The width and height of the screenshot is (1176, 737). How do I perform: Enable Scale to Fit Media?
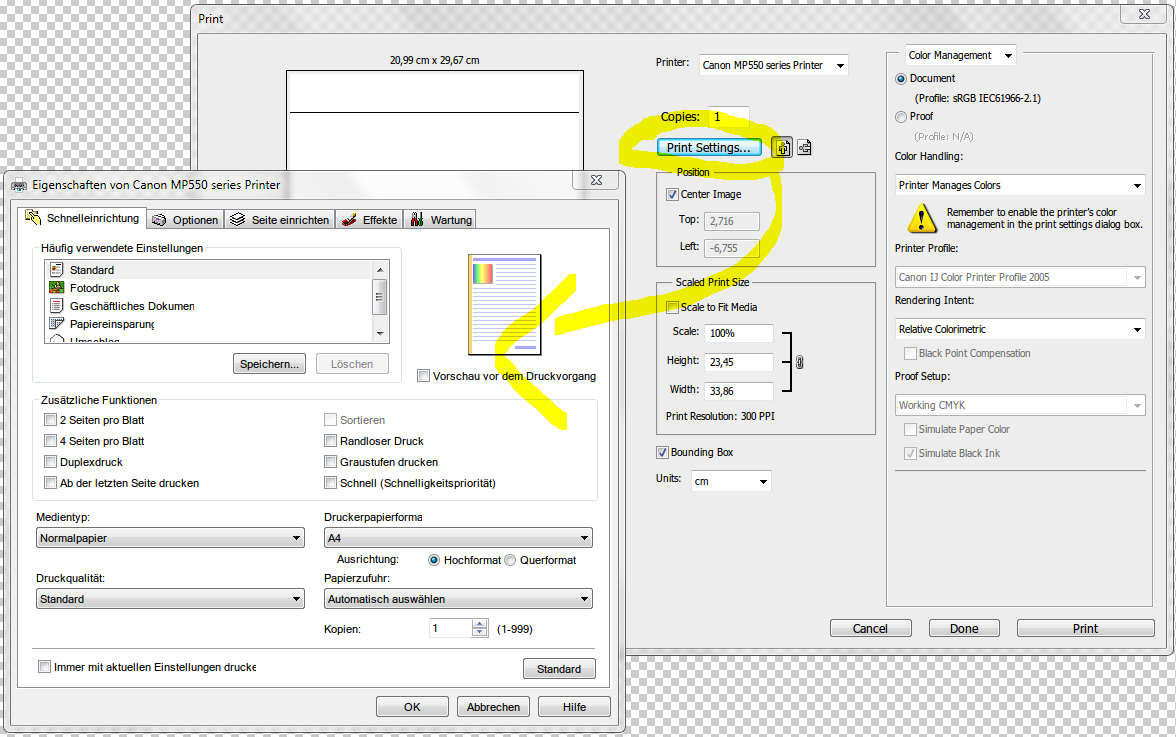tap(672, 307)
